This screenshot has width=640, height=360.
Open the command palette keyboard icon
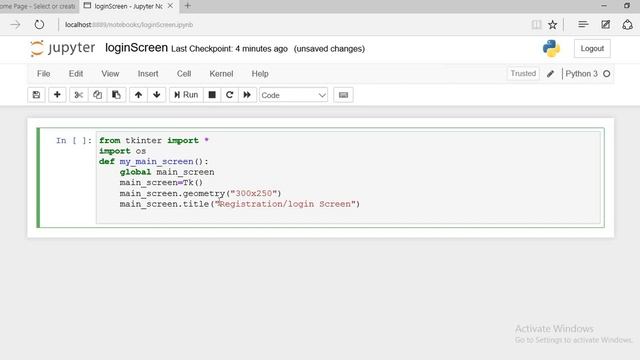click(x=343, y=95)
